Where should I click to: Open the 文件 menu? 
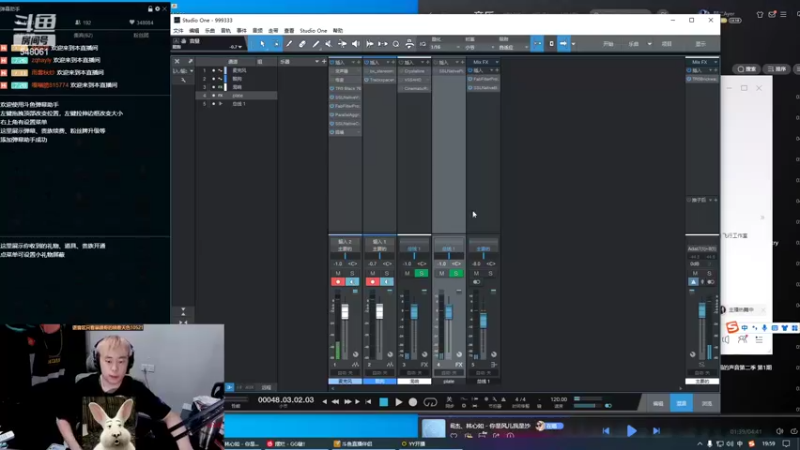tap(178, 31)
